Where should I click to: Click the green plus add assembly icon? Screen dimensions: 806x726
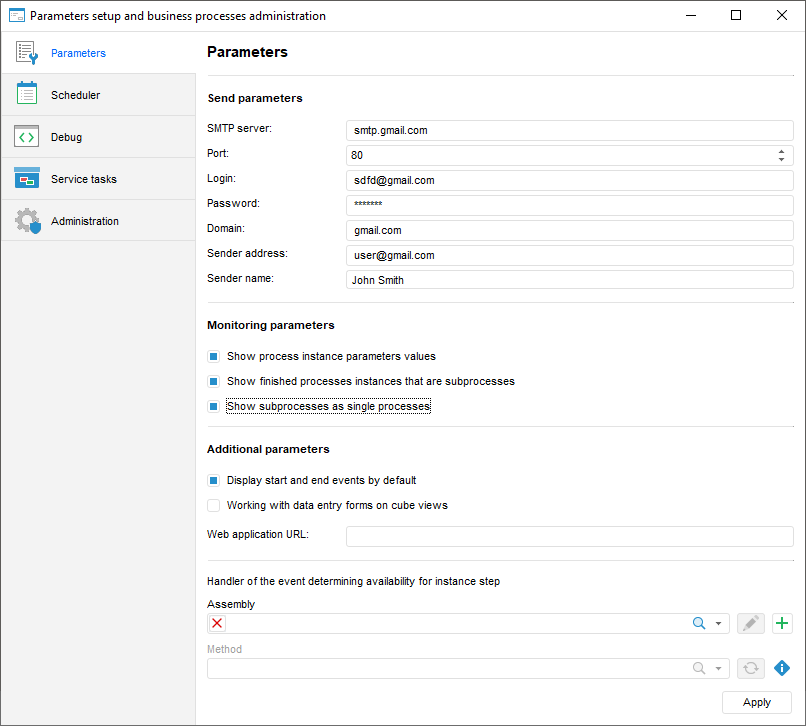pos(782,624)
